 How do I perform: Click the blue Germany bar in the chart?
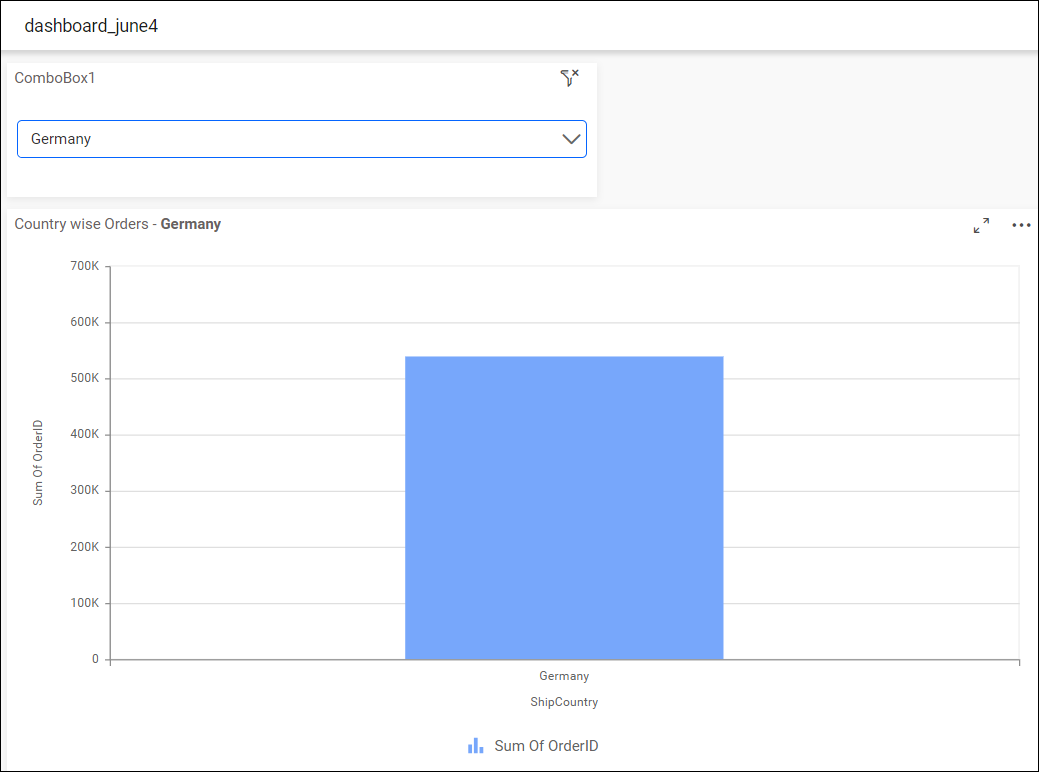(563, 507)
